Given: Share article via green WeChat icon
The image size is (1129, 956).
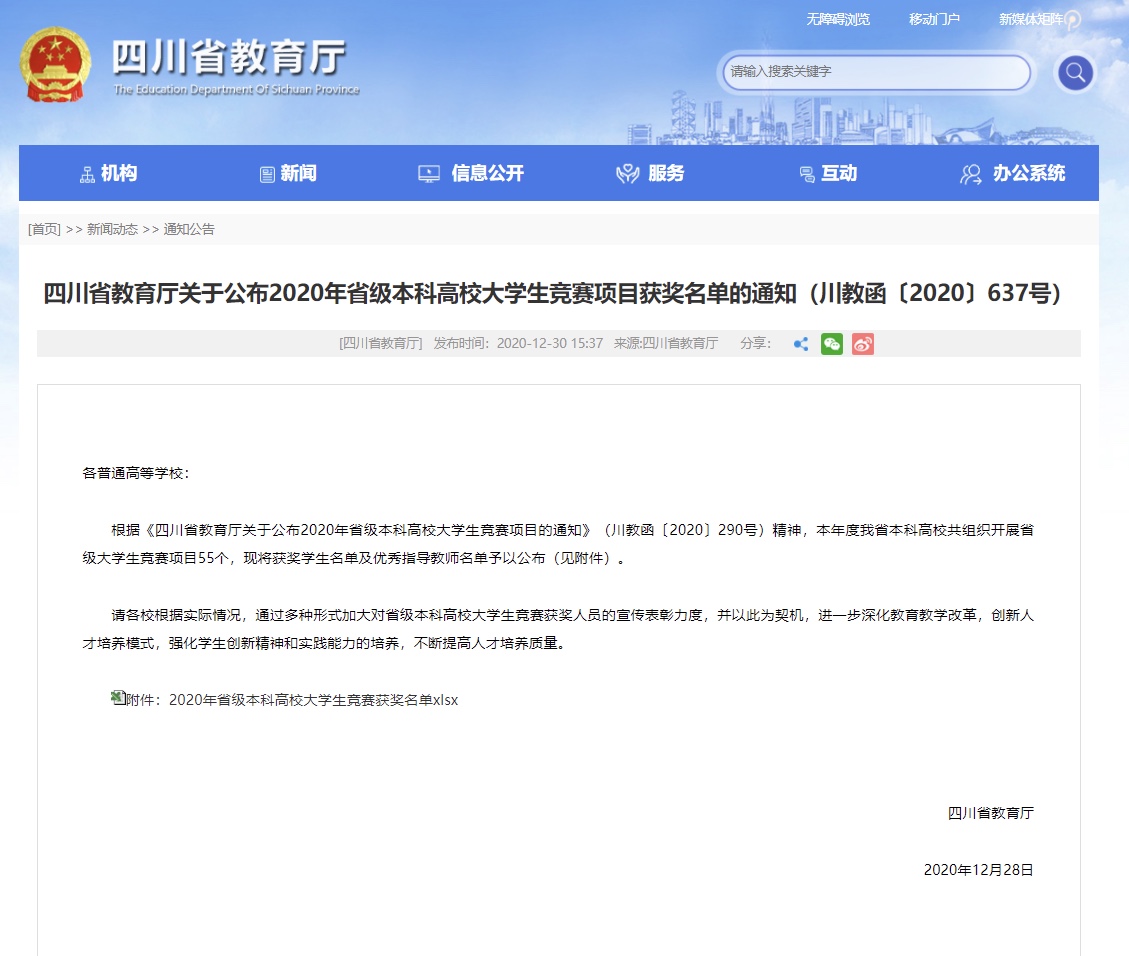Looking at the screenshot, I should click(832, 344).
